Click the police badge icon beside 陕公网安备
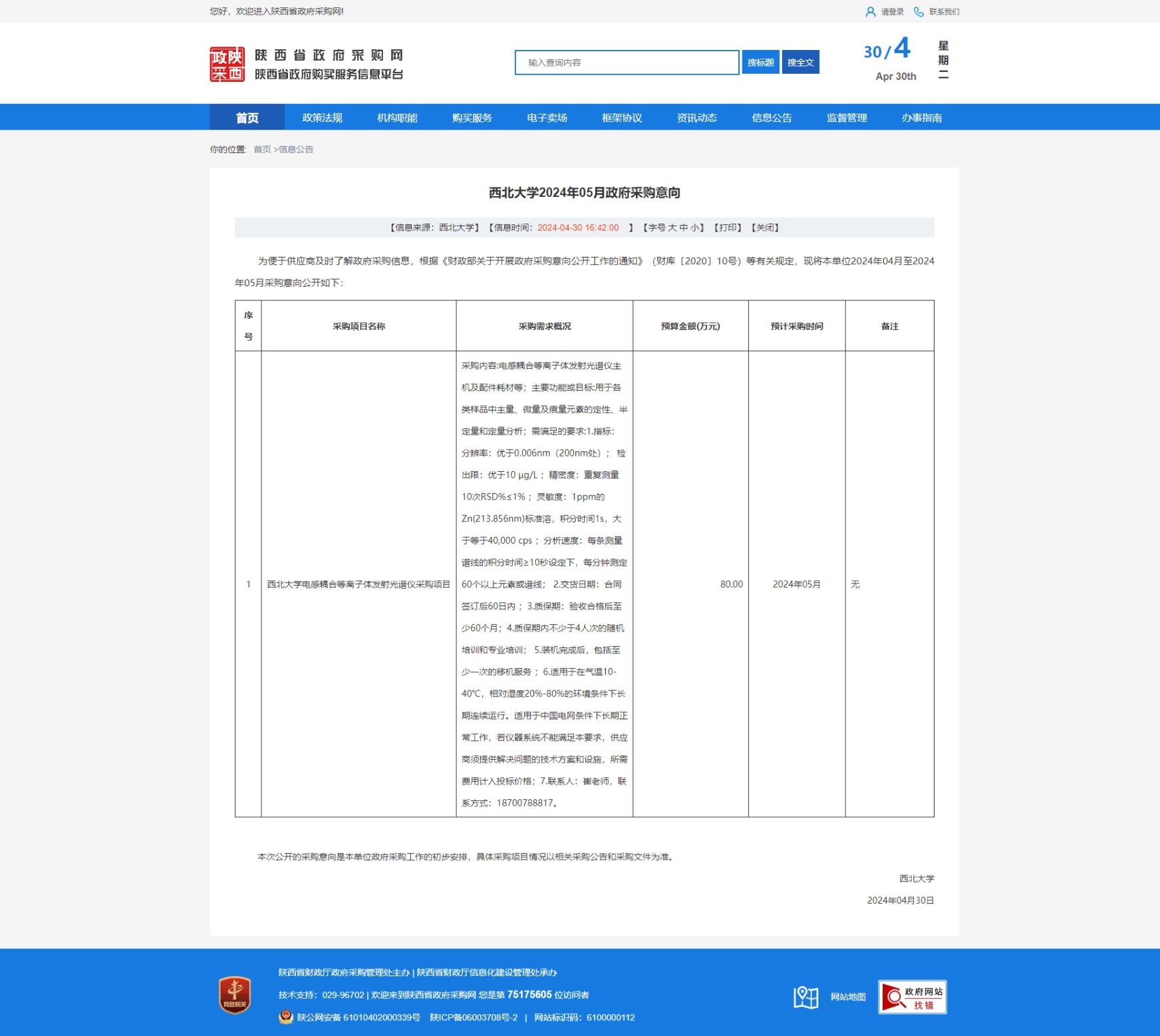Screen dimensions: 1160x1036 [286, 1017]
